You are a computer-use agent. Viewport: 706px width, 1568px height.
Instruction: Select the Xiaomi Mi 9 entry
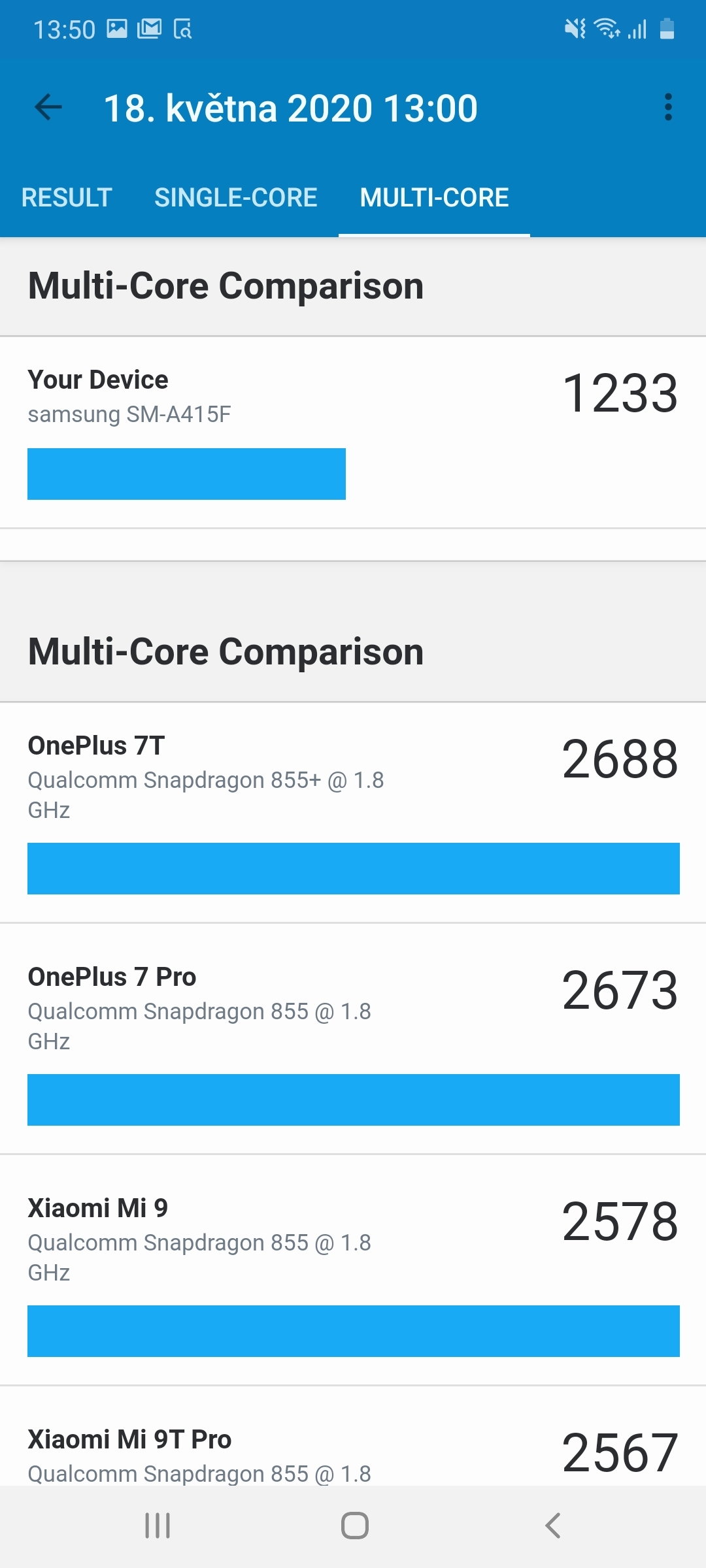98,1208
